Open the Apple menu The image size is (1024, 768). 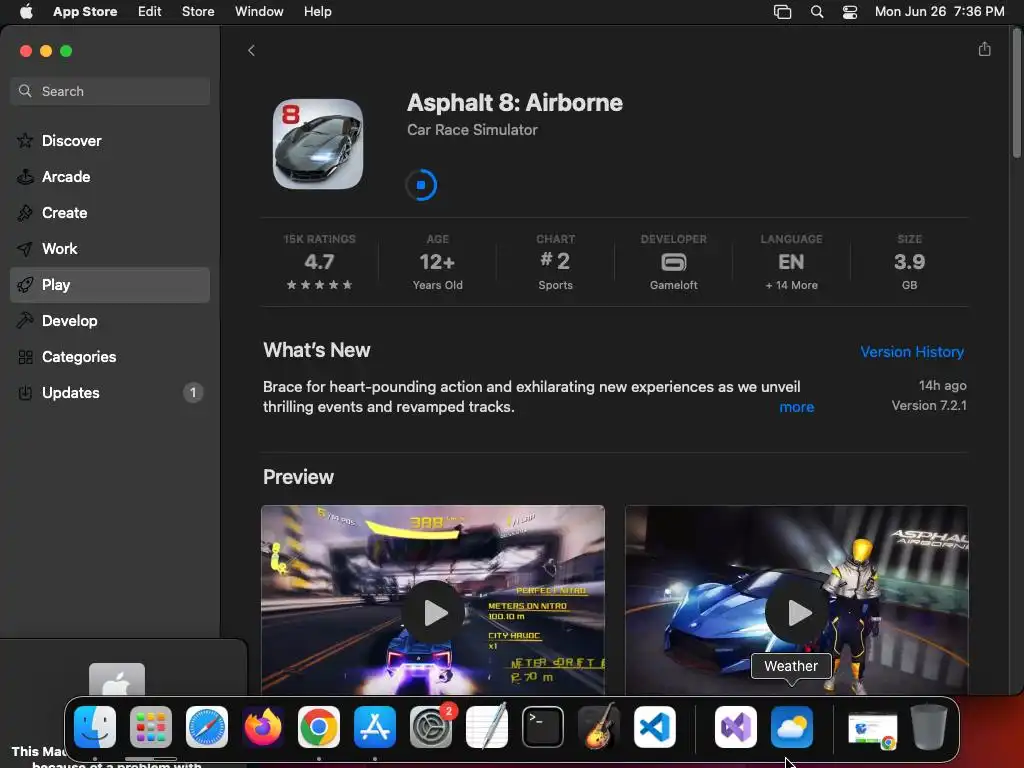click(x=26, y=12)
